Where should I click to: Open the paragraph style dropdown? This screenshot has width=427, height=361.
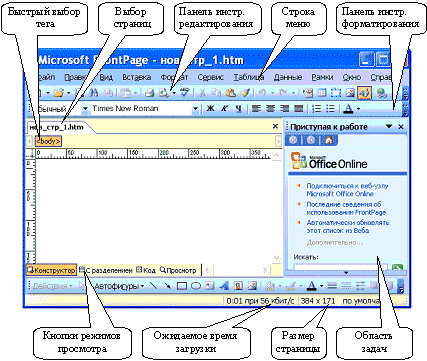coord(85,109)
